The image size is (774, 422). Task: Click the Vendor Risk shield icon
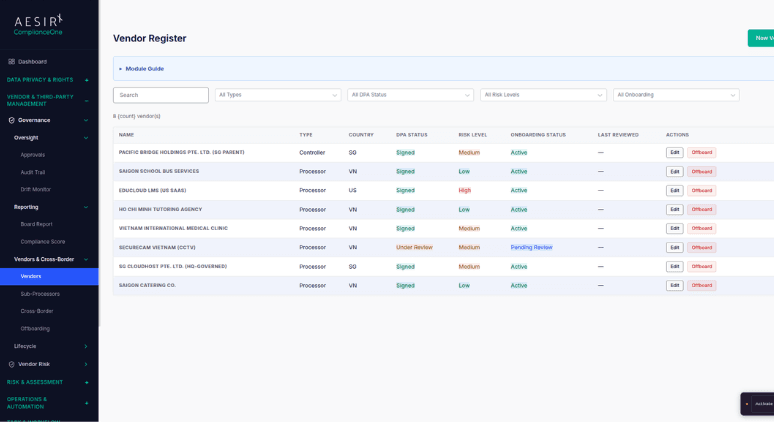point(11,364)
